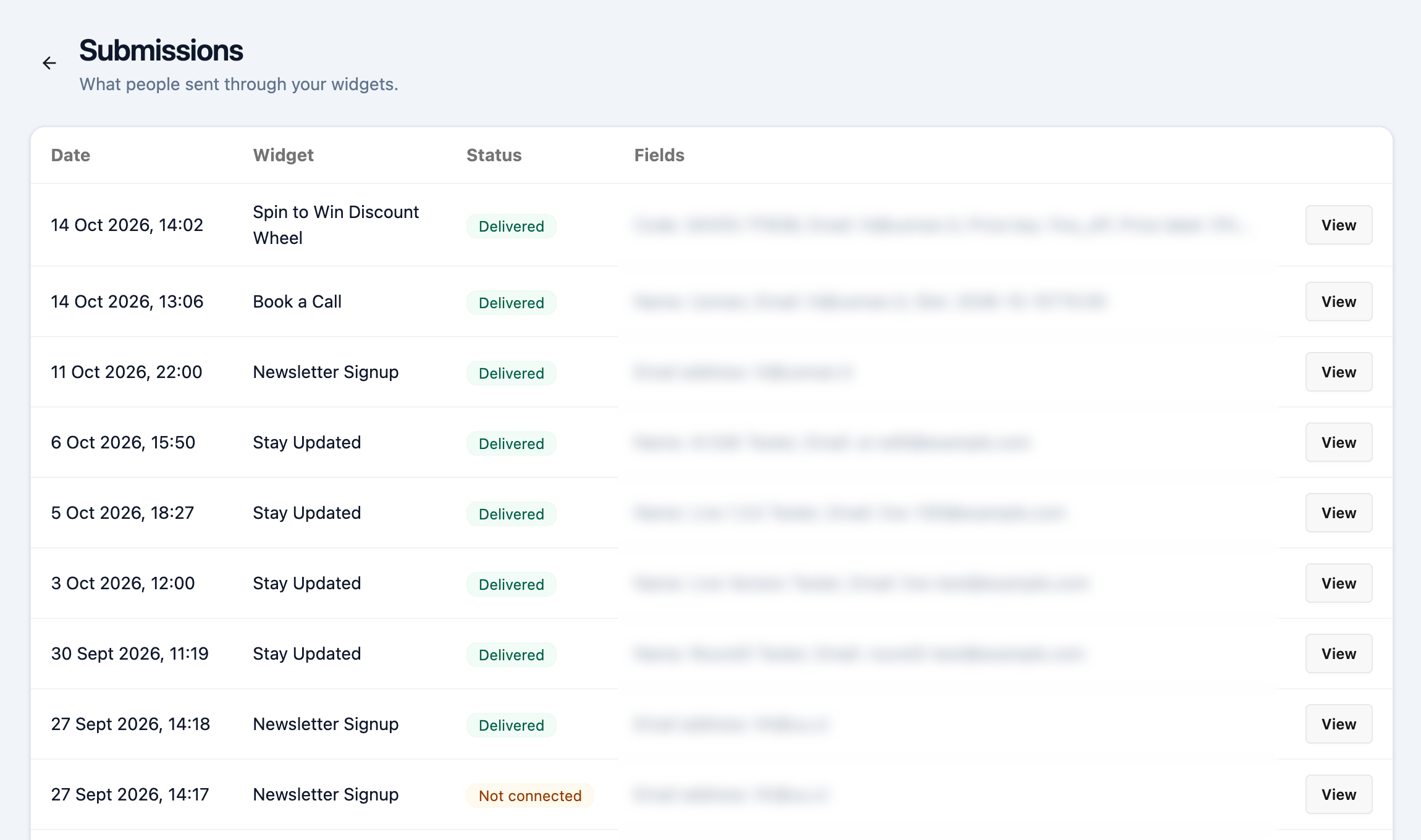Viewport: 1421px width, 840px height.
Task: Click the "Not connected" status badge
Action: tap(530, 796)
